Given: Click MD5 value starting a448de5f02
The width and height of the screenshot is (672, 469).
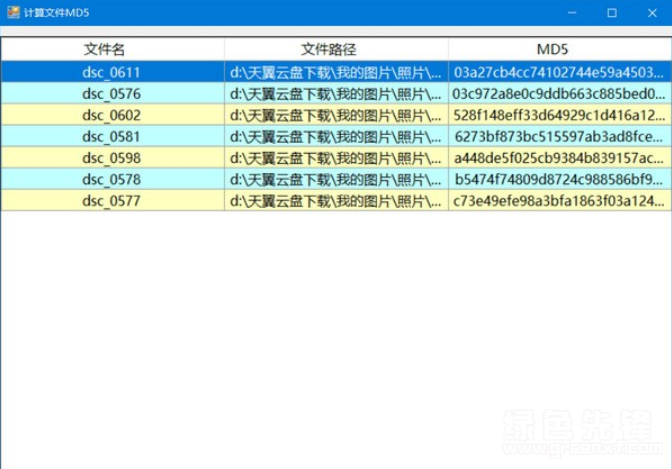Looking at the screenshot, I should click(x=560, y=158).
